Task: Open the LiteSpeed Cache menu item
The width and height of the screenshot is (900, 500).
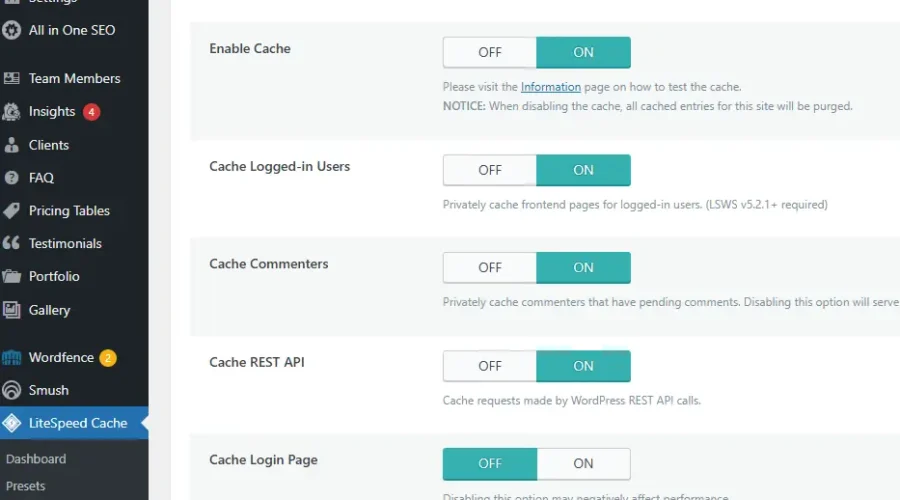Action: pyautogui.click(x=78, y=423)
